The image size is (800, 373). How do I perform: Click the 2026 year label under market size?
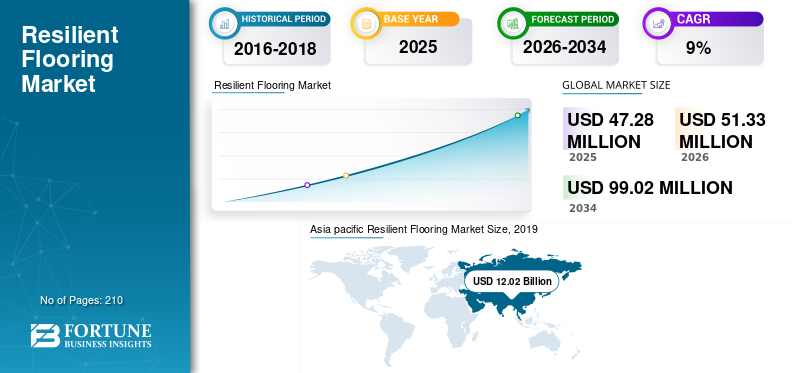(x=695, y=157)
